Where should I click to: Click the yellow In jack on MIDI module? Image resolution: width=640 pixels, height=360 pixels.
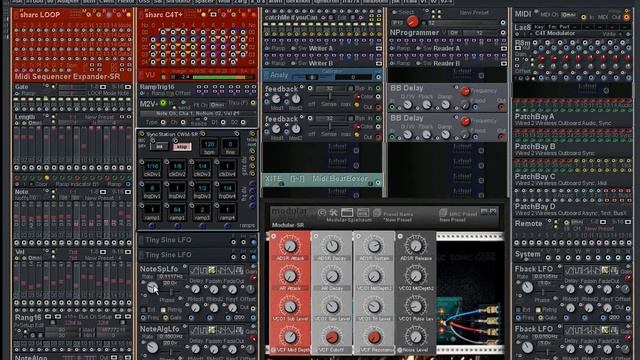(584, 17)
